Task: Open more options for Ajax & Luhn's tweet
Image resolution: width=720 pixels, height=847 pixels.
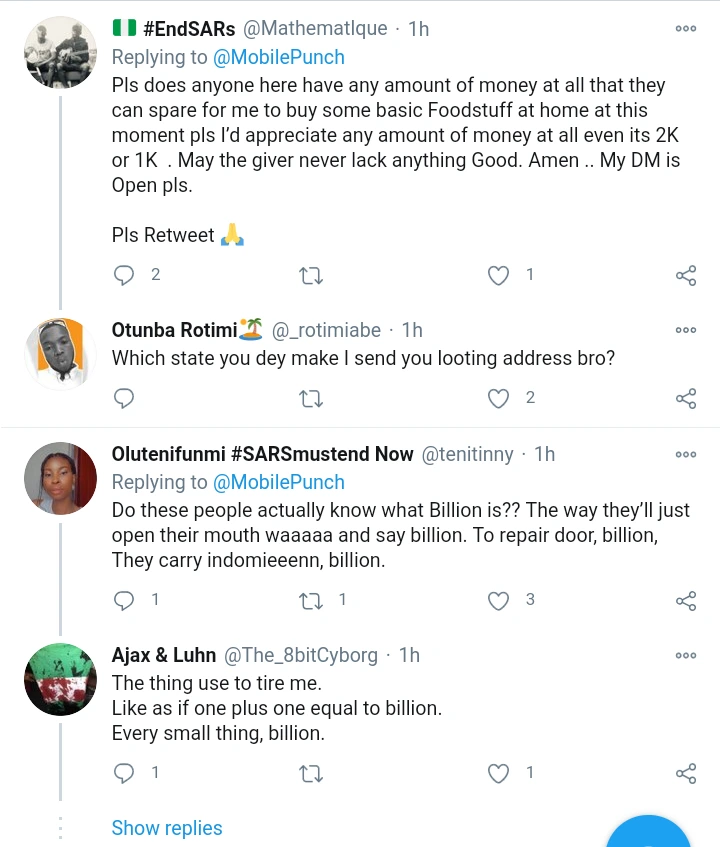Action: [x=686, y=655]
